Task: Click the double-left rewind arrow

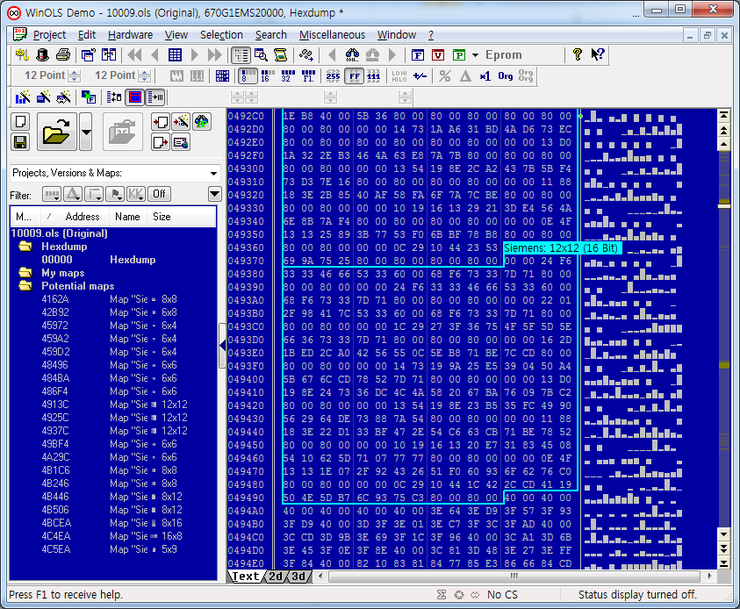Action: [x=135, y=55]
